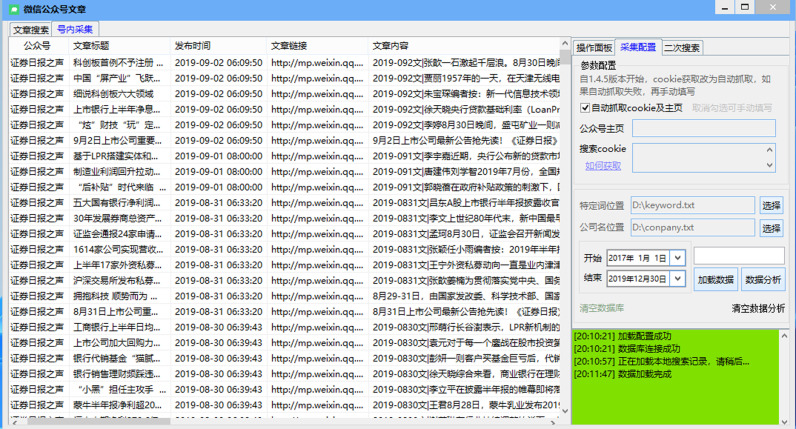Click the WeChat app icon in title bar

coord(14,9)
